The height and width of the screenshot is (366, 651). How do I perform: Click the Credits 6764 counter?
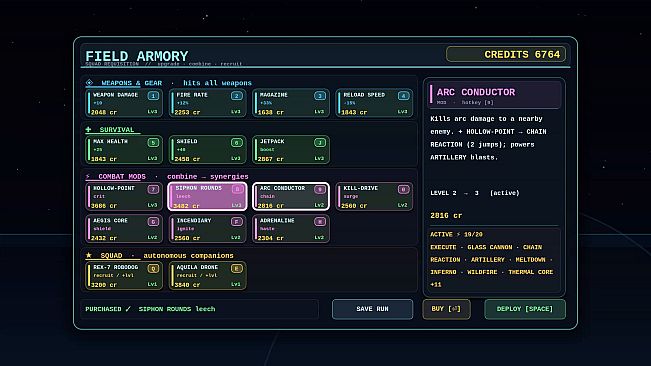(506, 54)
